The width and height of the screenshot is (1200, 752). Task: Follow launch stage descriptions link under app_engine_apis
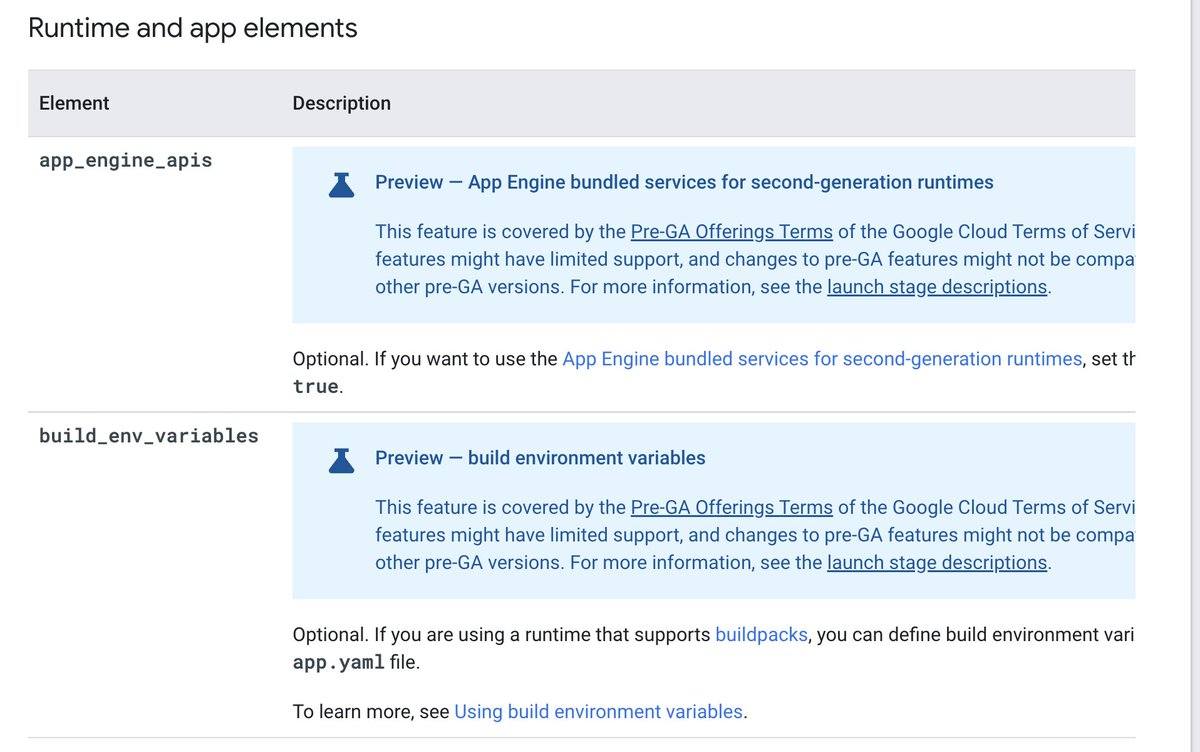pos(936,287)
